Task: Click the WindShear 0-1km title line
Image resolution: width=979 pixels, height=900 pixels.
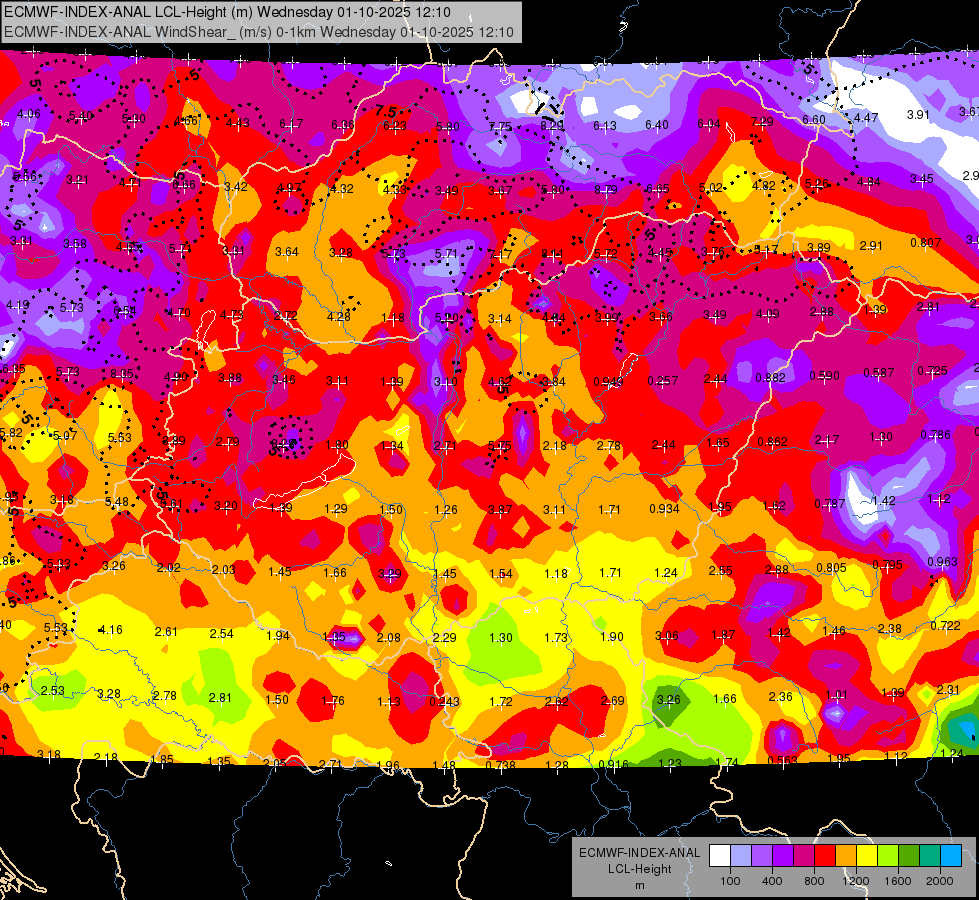Action: tap(258, 32)
